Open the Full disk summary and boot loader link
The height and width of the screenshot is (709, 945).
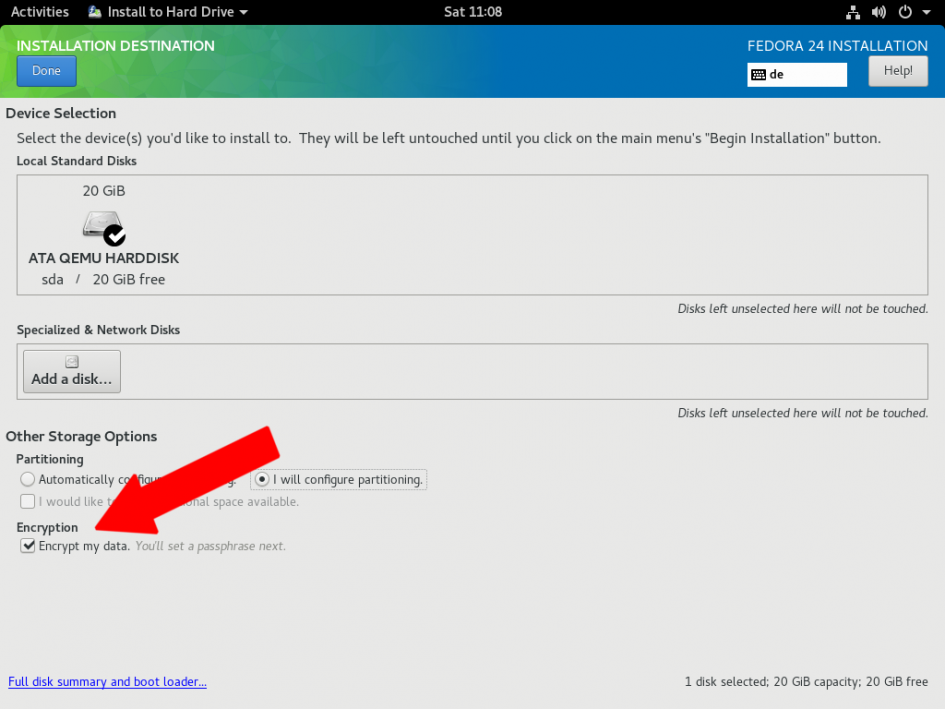[x=107, y=681]
